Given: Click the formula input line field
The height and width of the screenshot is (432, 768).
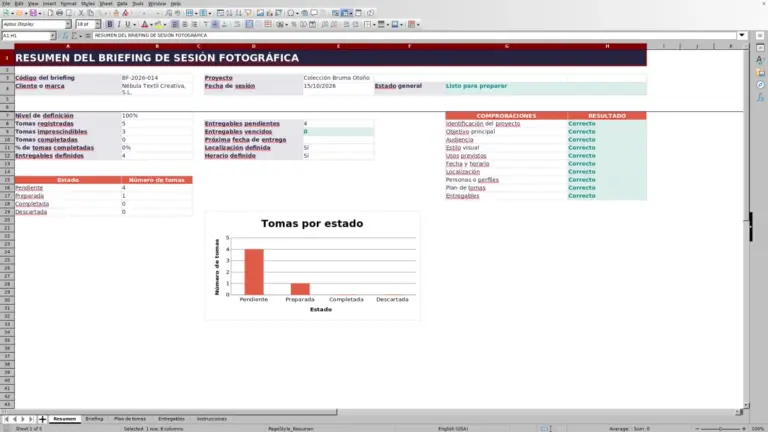Looking at the screenshot, I should pos(414,35).
